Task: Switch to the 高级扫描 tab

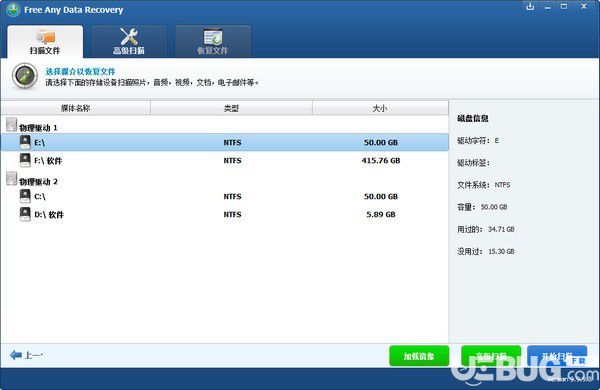Action: (x=129, y=41)
